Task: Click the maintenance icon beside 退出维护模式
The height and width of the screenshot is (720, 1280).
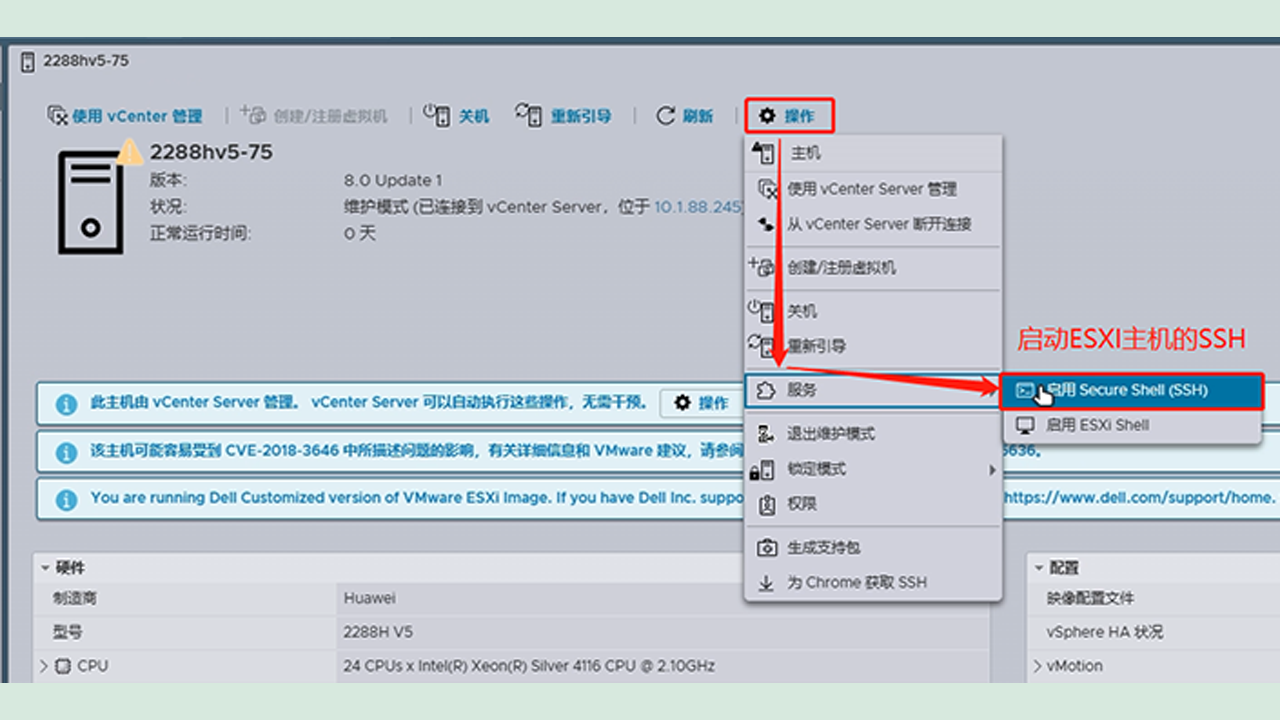Action: click(x=766, y=434)
